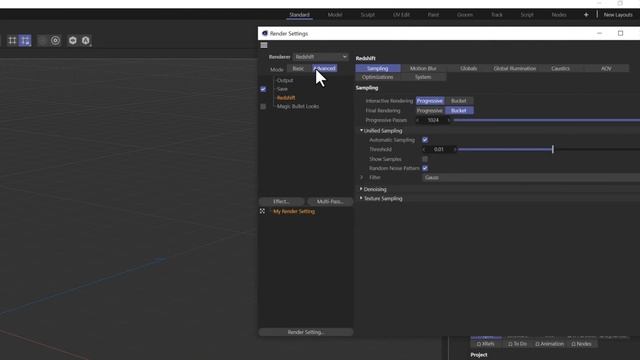Open the XRefs tab in attribute panel
This screenshot has height=360, width=640.
pyautogui.click(x=486, y=344)
